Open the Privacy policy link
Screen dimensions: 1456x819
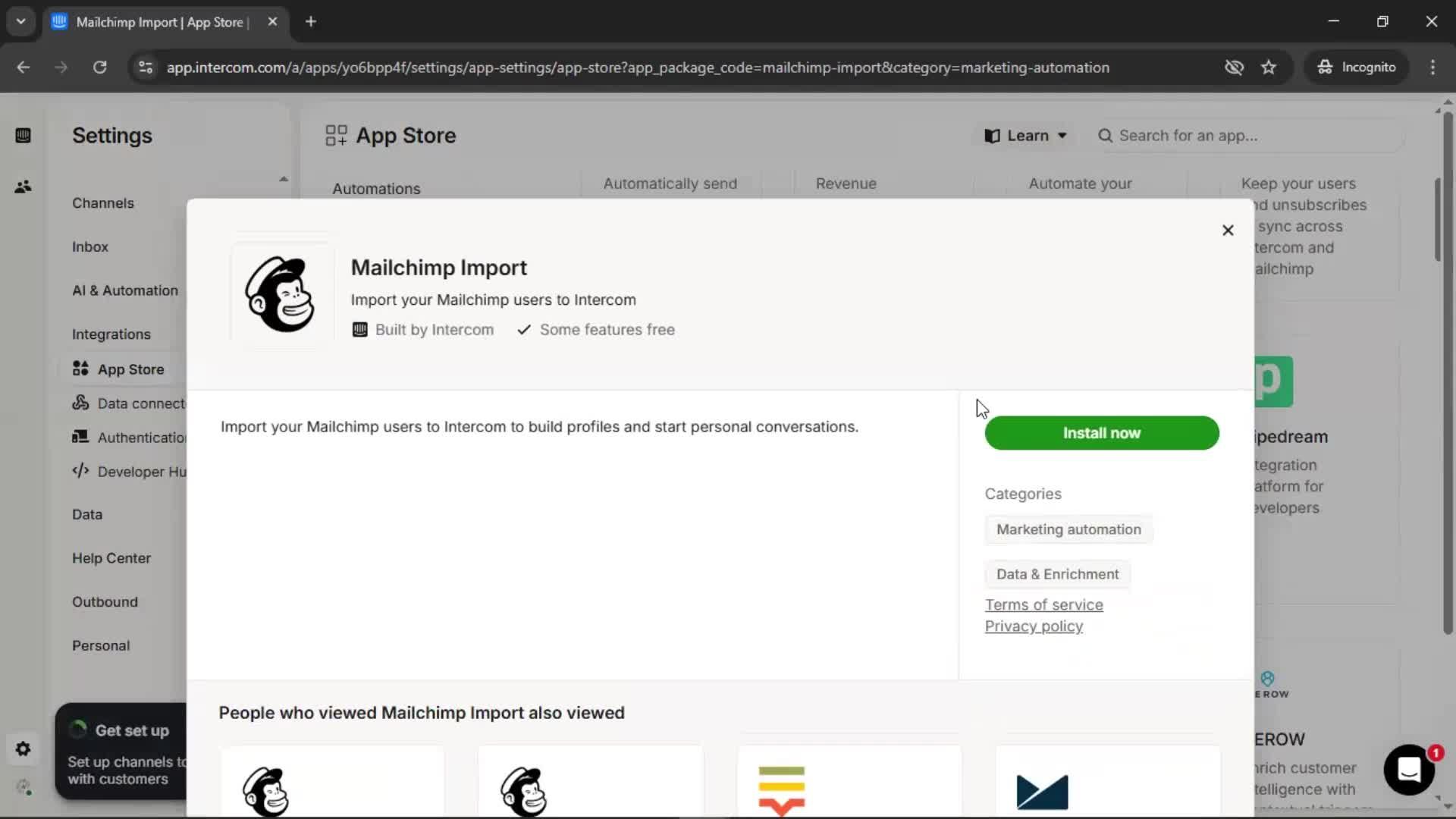pos(1034,626)
